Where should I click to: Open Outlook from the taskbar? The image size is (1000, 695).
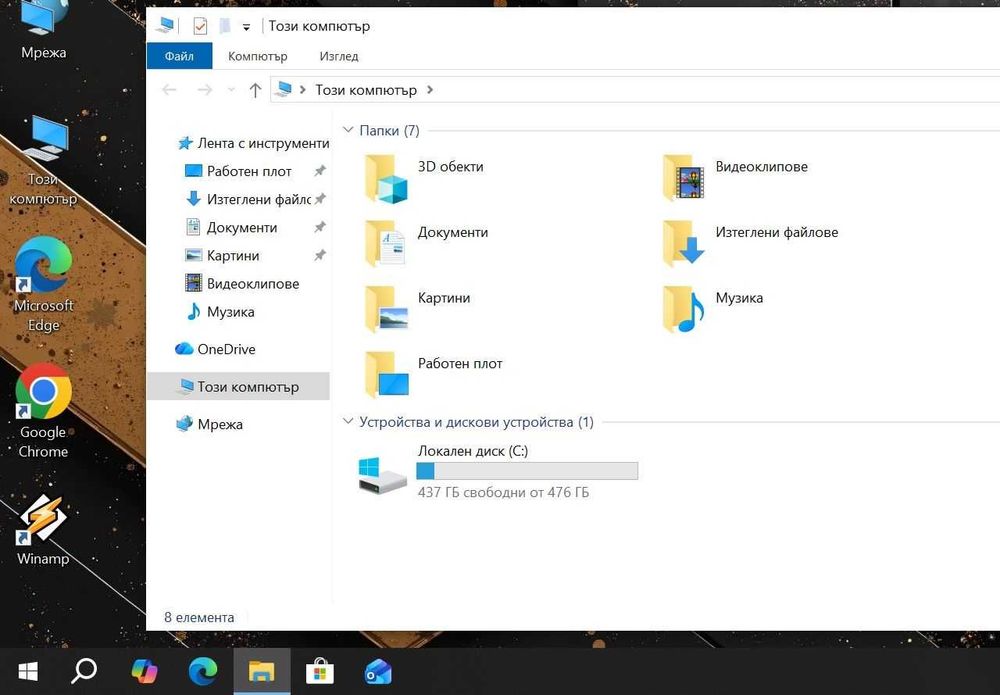[x=378, y=671]
